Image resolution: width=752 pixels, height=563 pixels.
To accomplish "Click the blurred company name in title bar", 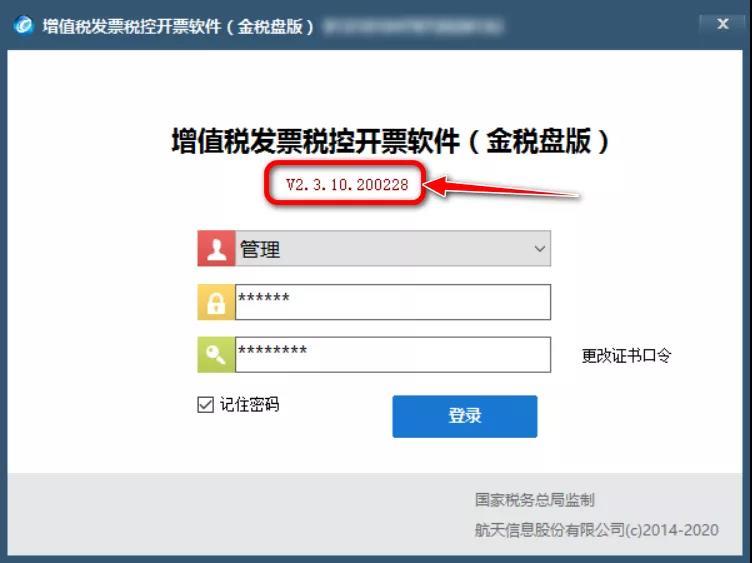I will [x=413, y=26].
